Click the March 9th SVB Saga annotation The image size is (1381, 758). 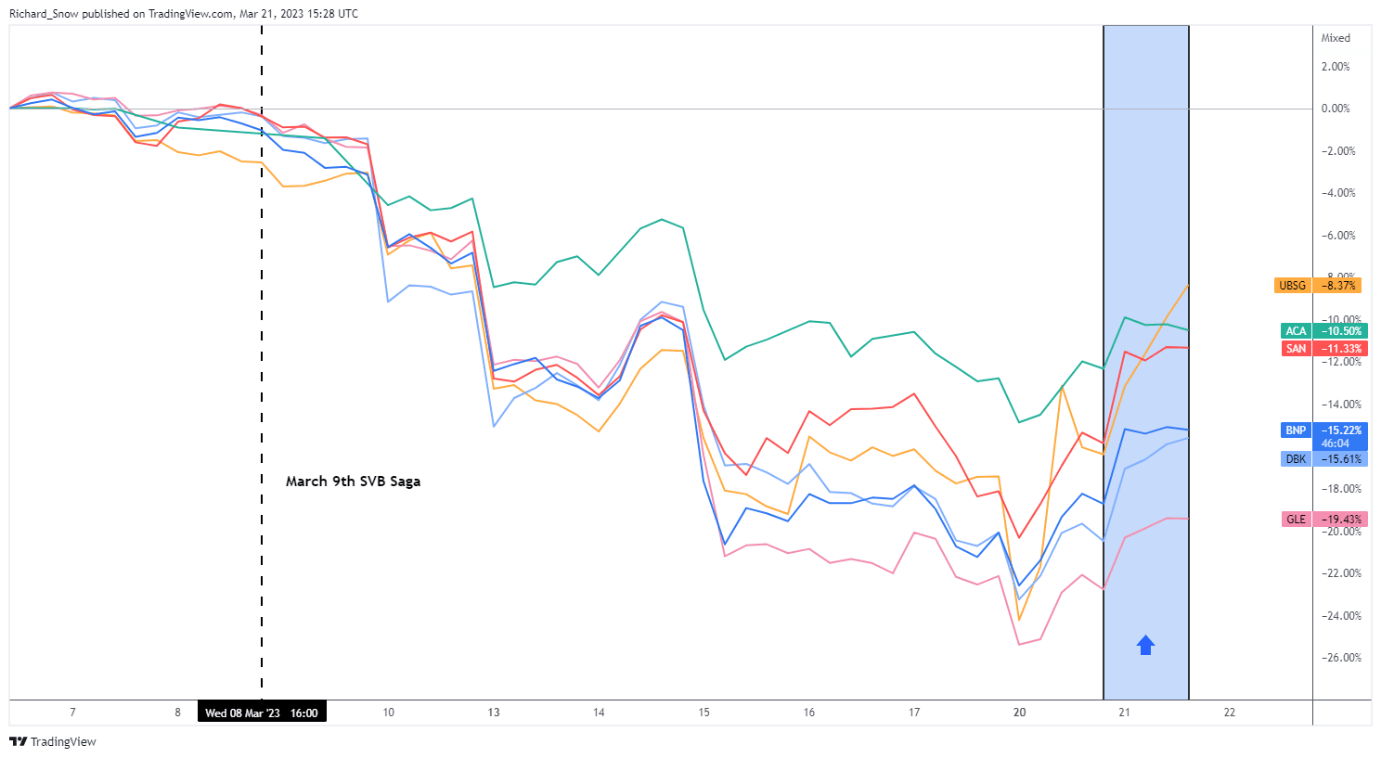click(353, 481)
